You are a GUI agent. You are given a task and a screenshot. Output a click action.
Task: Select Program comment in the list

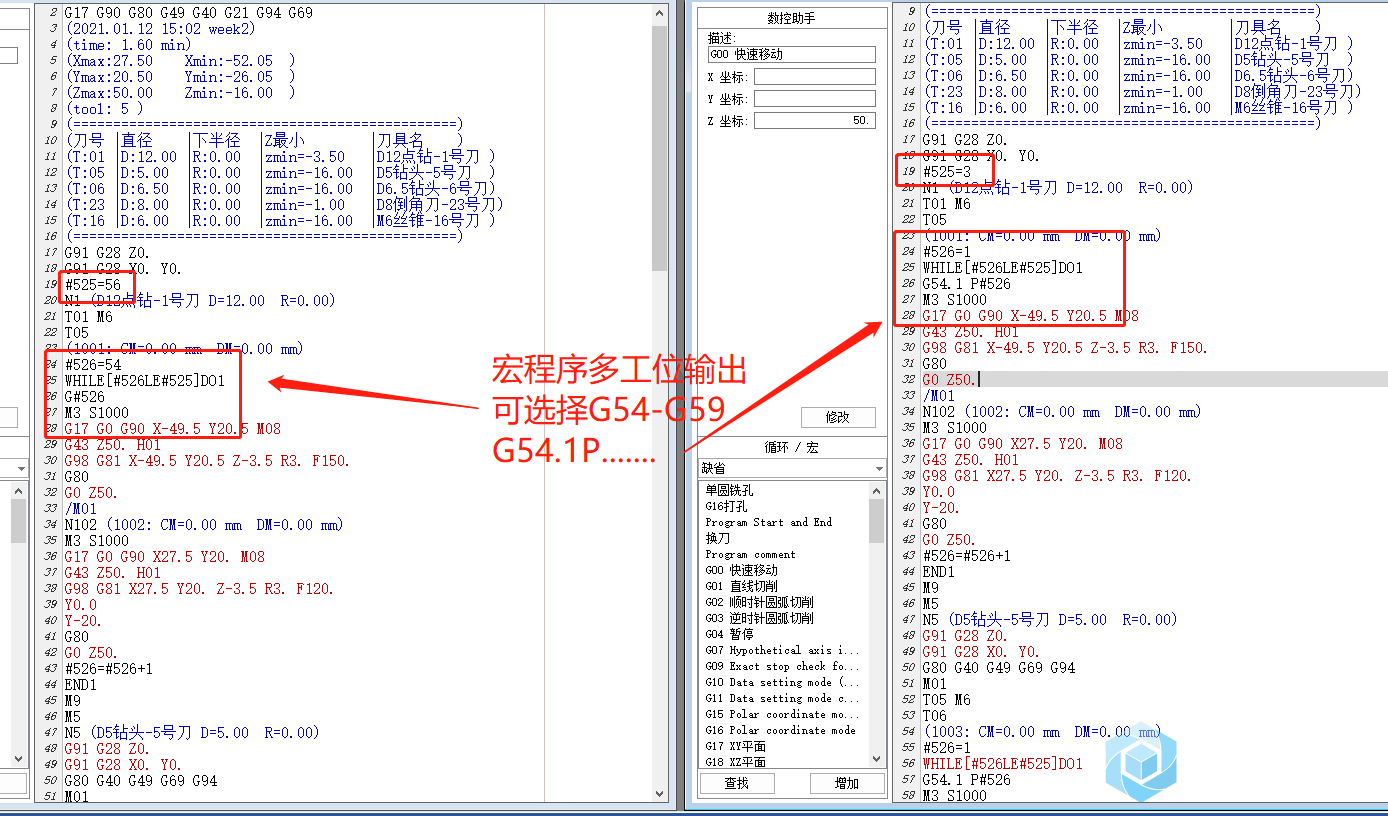click(x=750, y=554)
